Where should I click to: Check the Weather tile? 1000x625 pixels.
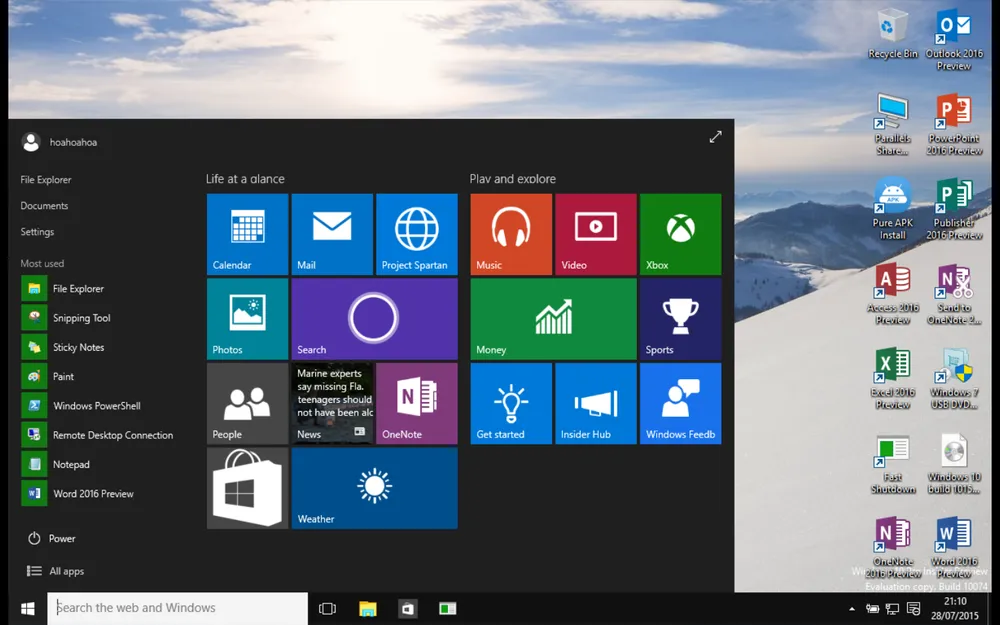pos(374,488)
